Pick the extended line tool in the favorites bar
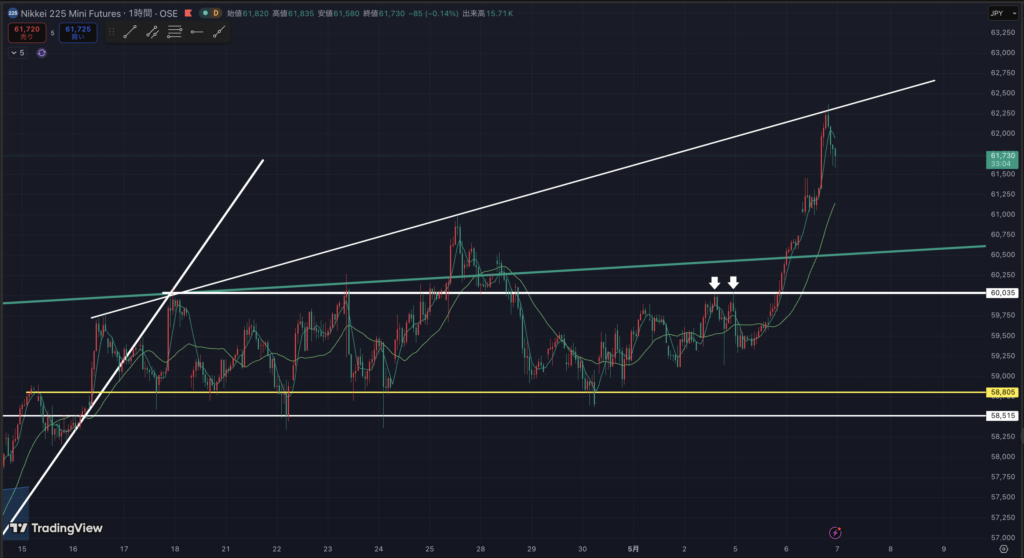Screen dimensions: 1024x558 tap(219, 31)
